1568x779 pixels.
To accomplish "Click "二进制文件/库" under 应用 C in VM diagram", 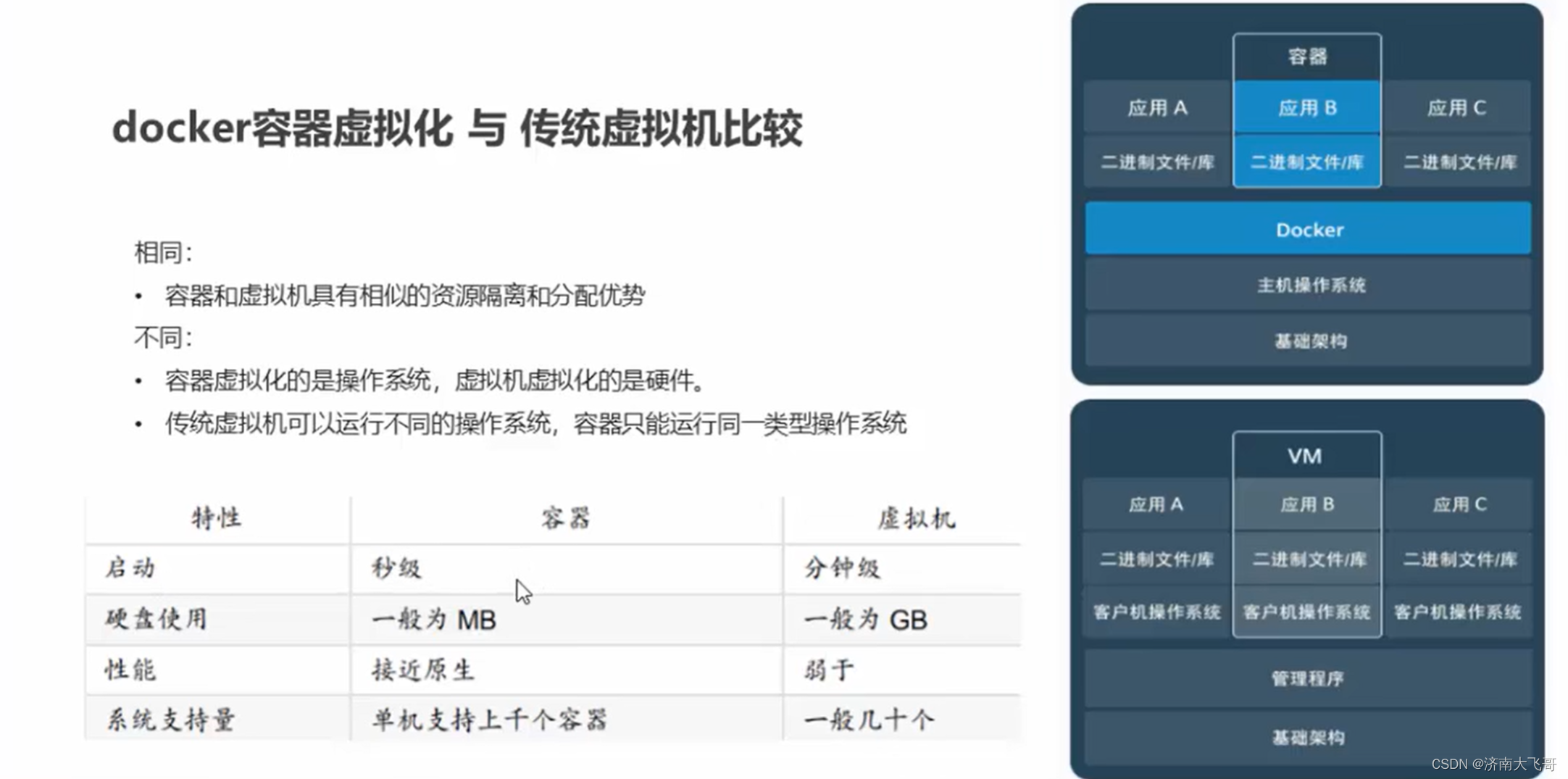I will click(x=1459, y=559).
